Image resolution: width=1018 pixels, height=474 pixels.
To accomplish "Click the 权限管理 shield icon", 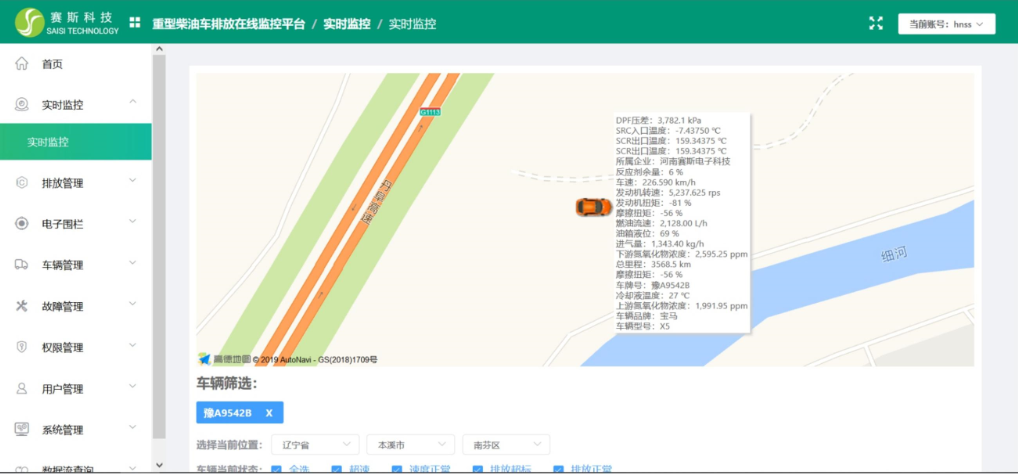I will [x=21, y=347].
